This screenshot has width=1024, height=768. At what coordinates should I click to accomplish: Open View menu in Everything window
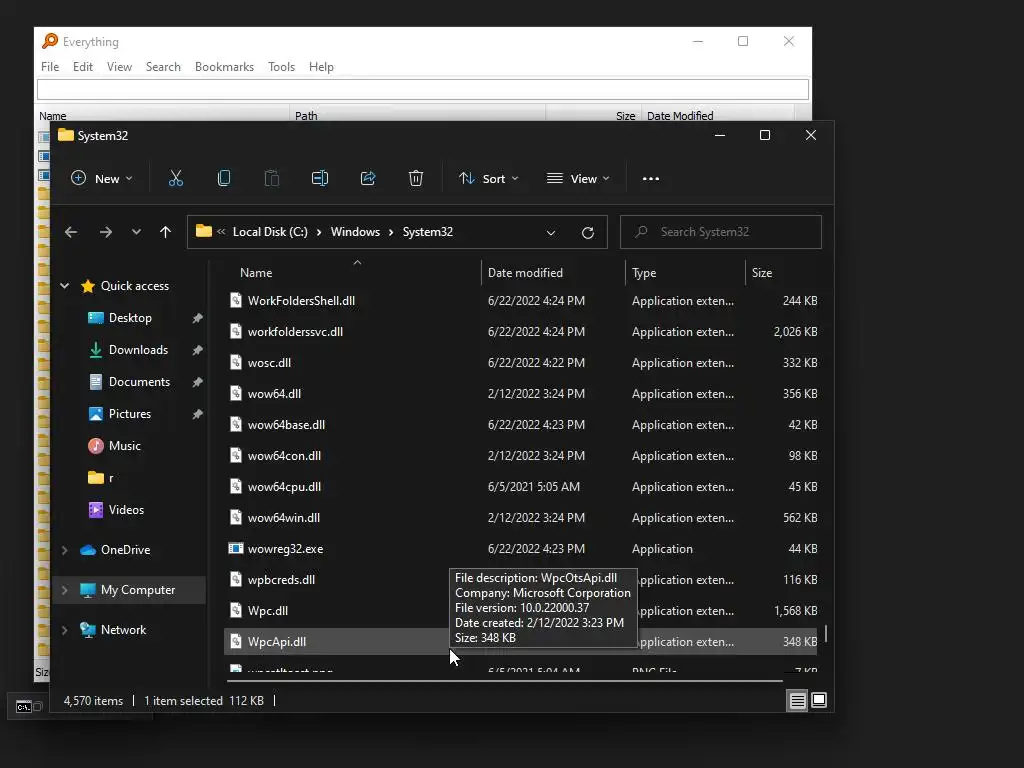(119, 67)
